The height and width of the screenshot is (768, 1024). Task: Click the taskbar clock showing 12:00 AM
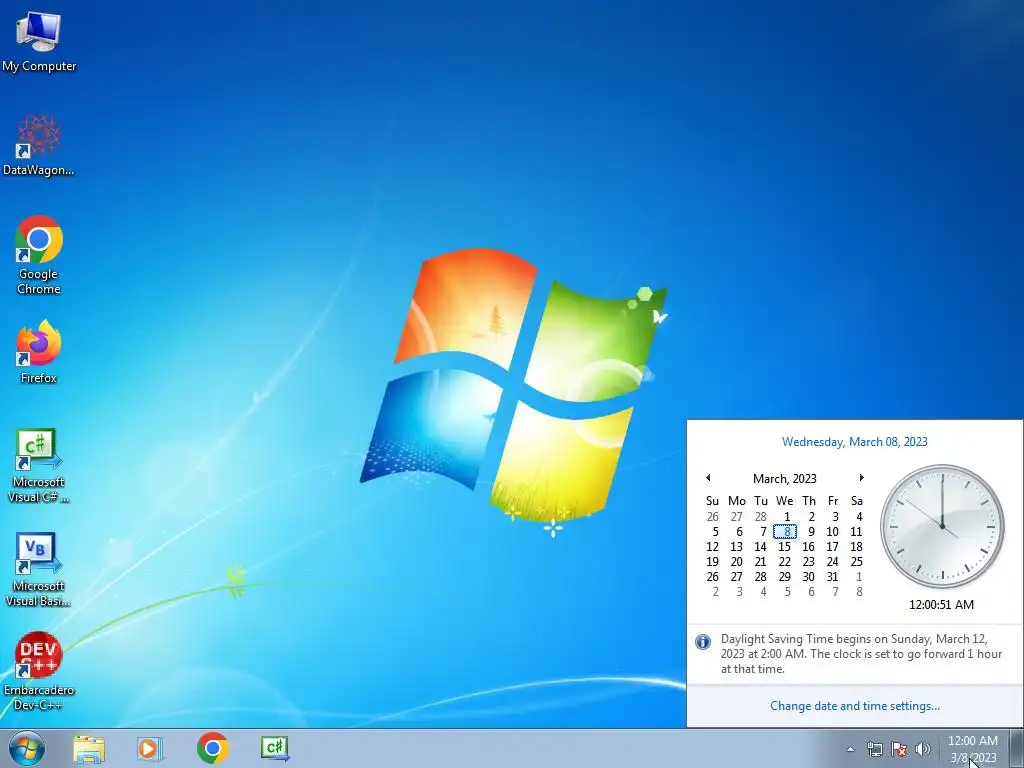pyautogui.click(x=973, y=749)
